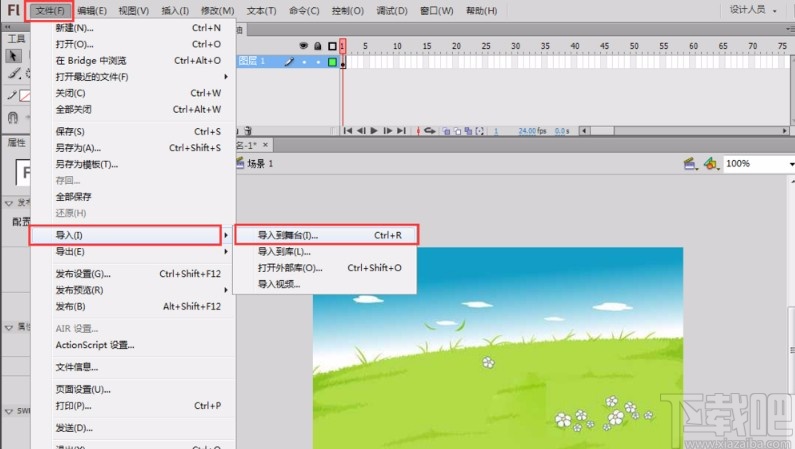The image size is (795, 449).
Task: Click timeline scrollbar right arrow
Action: [x=785, y=131]
